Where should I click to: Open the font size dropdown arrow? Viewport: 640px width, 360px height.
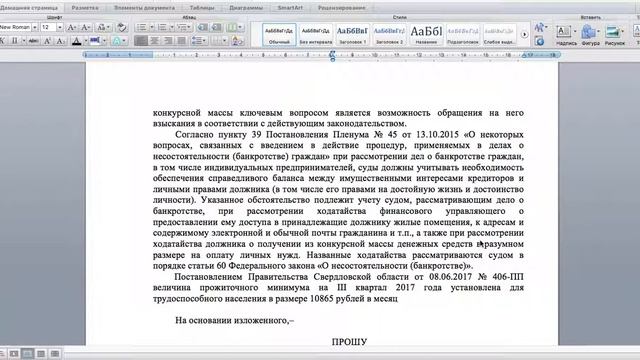click(60, 27)
